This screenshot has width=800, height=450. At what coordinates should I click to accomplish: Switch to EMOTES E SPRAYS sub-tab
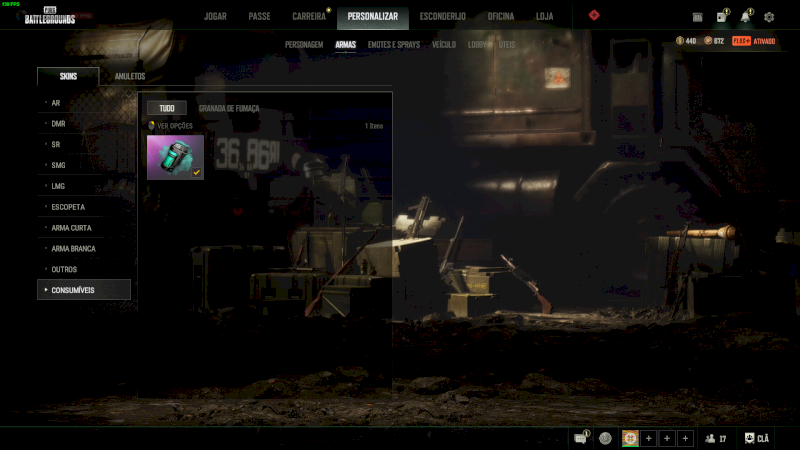point(394,44)
